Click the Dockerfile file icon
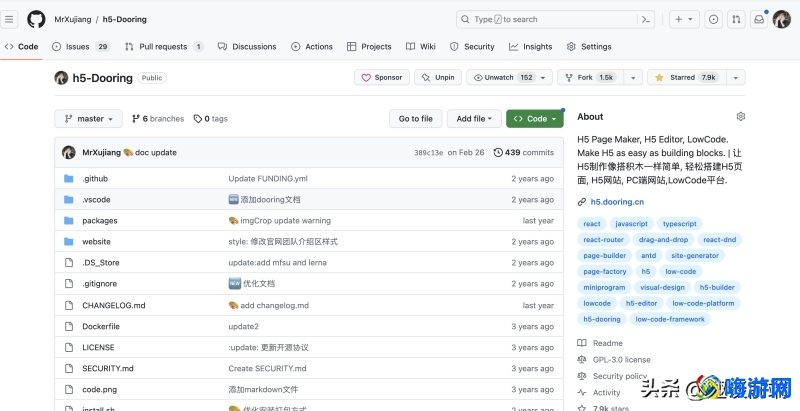The height and width of the screenshot is (411, 800). (69, 326)
